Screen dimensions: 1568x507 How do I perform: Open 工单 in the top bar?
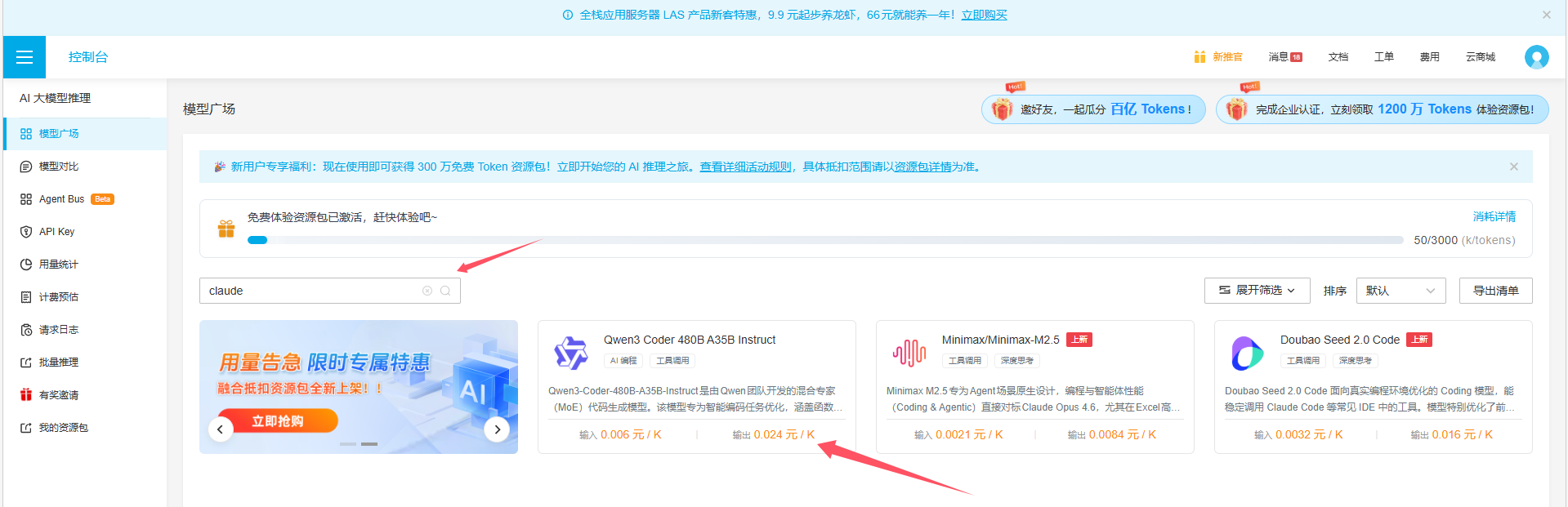pyautogui.click(x=1384, y=57)
